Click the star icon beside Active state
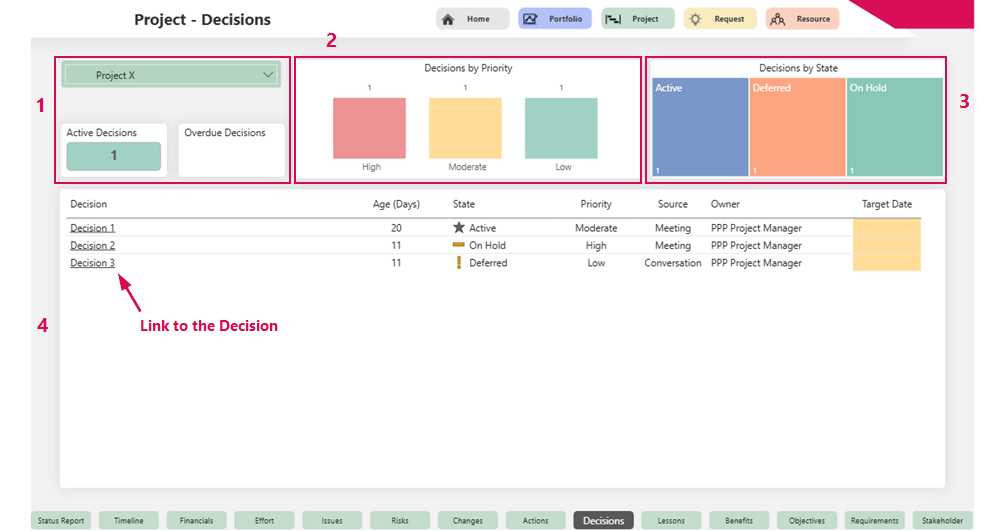This screenshot has width=1000, height=530. [459, 228]
